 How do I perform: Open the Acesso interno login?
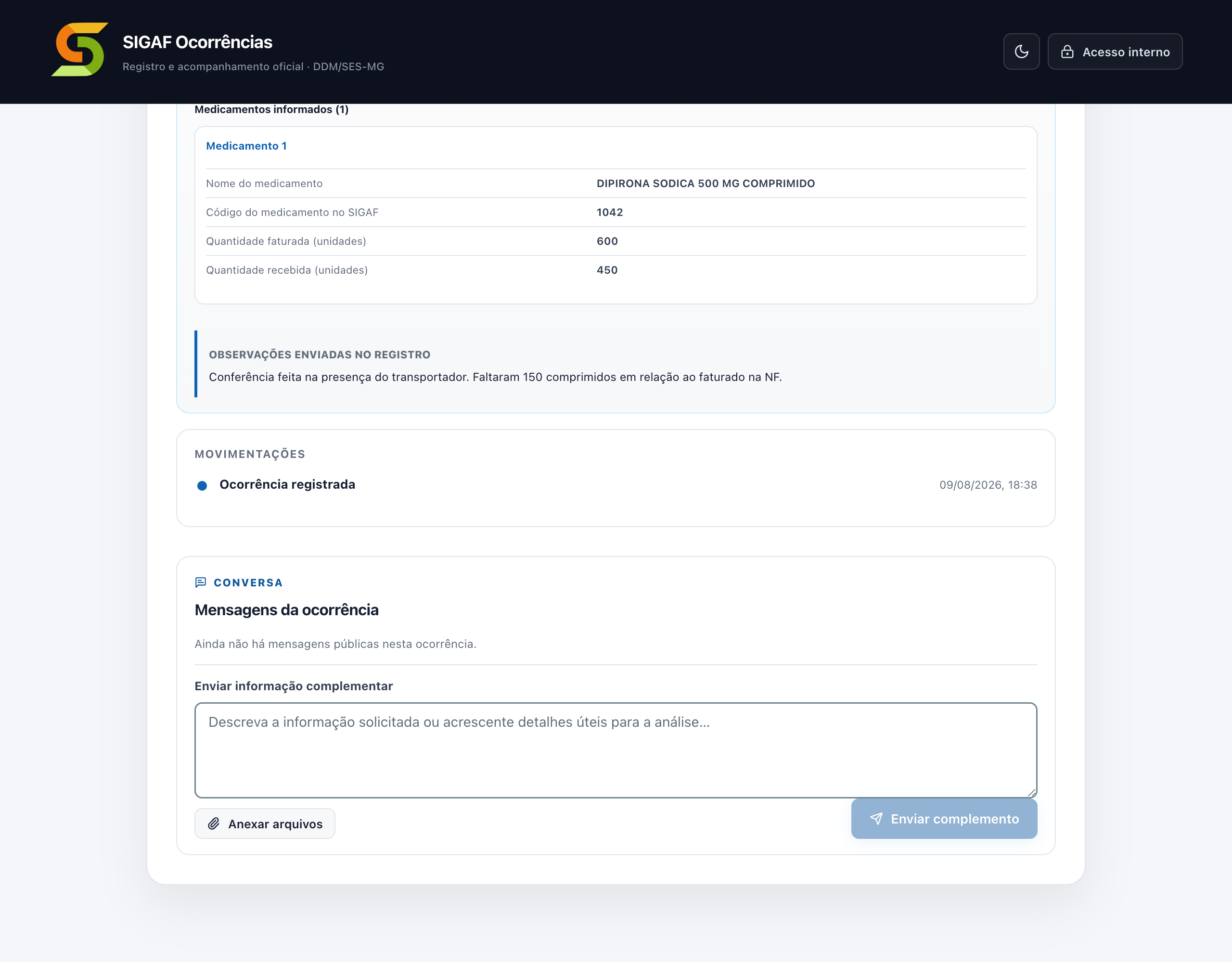[x=1115, y=52]
